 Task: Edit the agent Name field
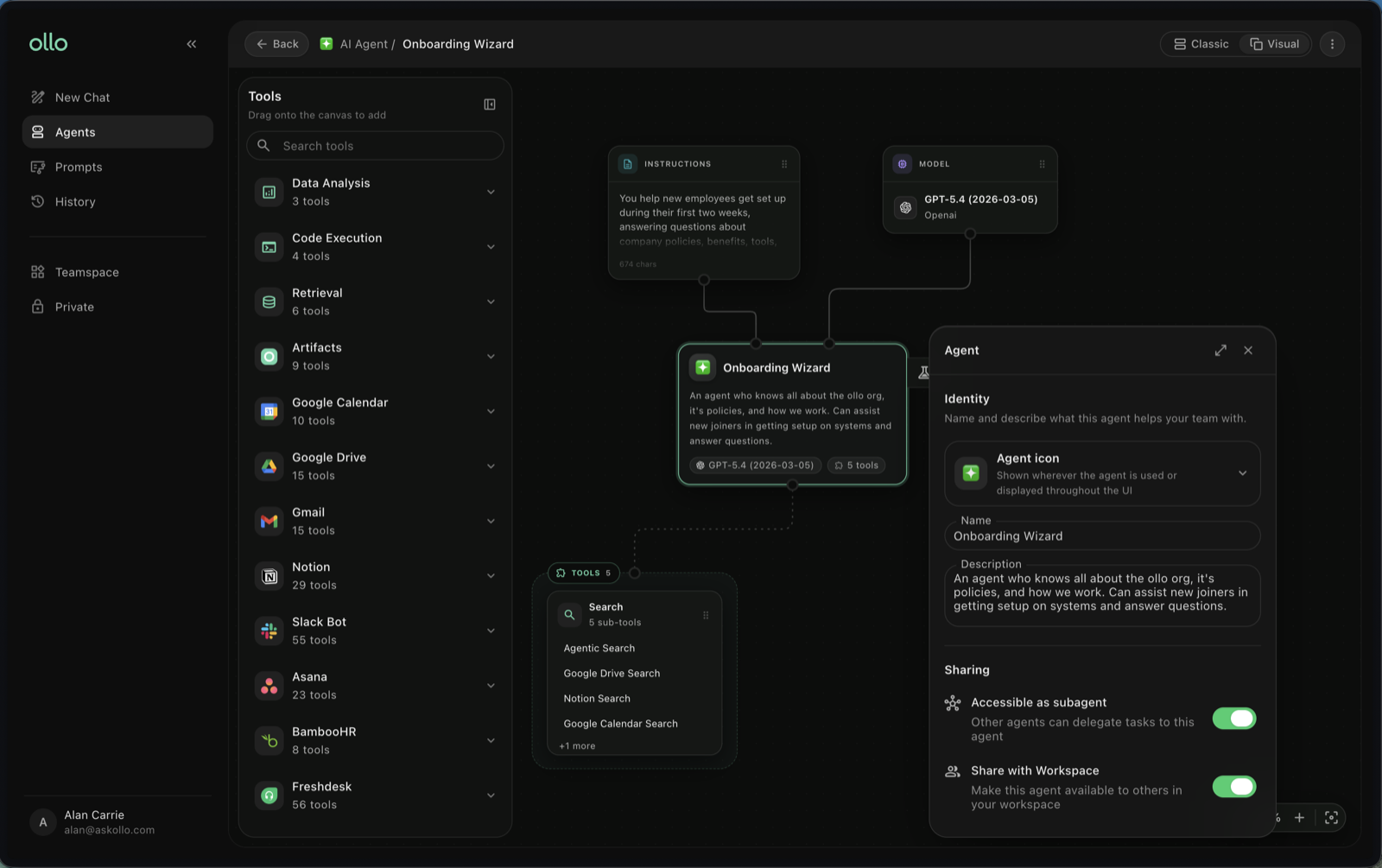pos(1102,536)
